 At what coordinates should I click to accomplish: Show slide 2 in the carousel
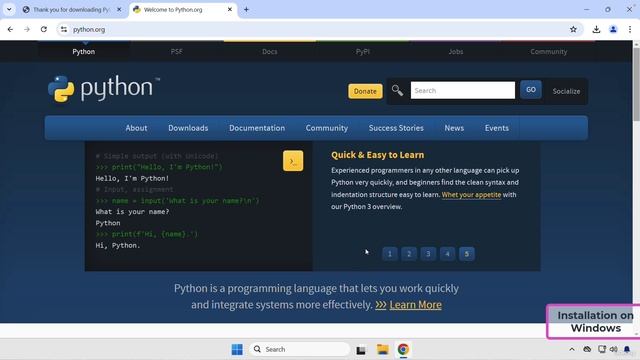409,254
